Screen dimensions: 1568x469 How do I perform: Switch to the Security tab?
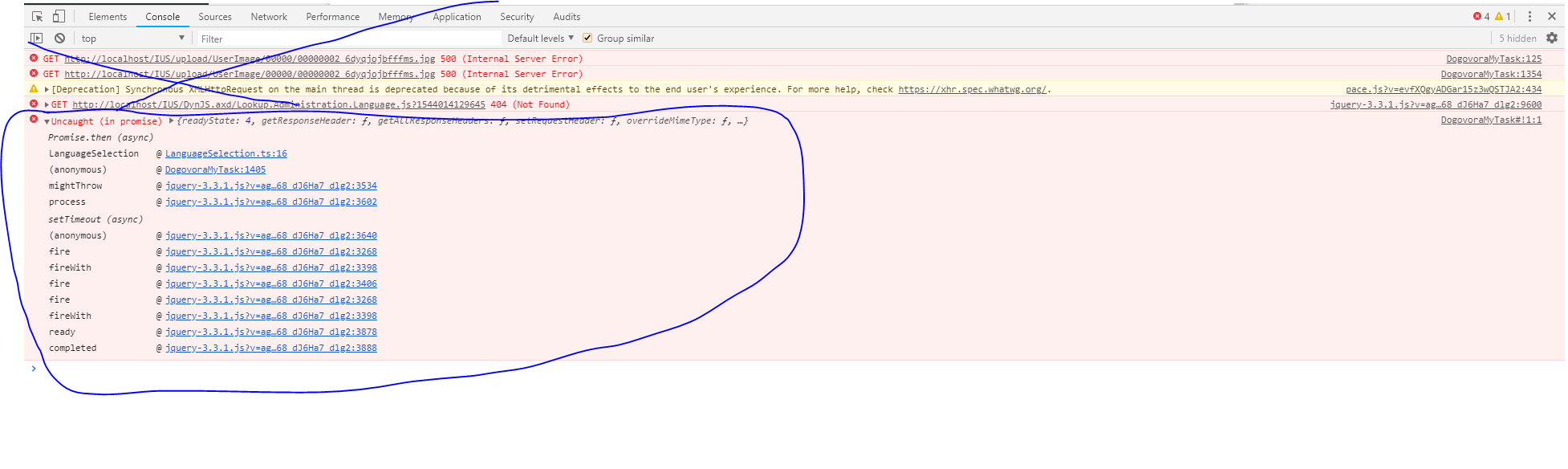pos(517,16)
